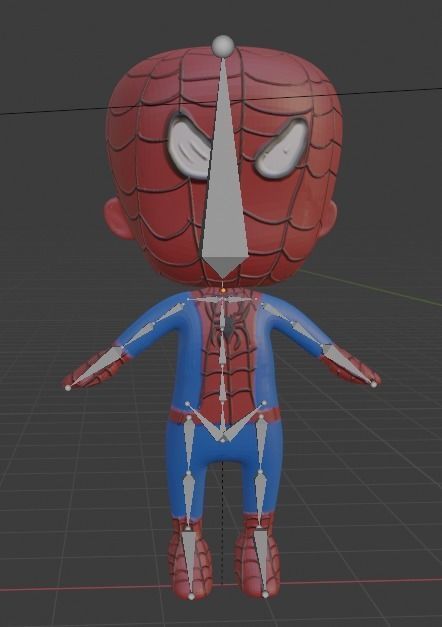Select the upper arm bone on screen-right
This screenshot has width=442, height=627.
click(279, 314)
